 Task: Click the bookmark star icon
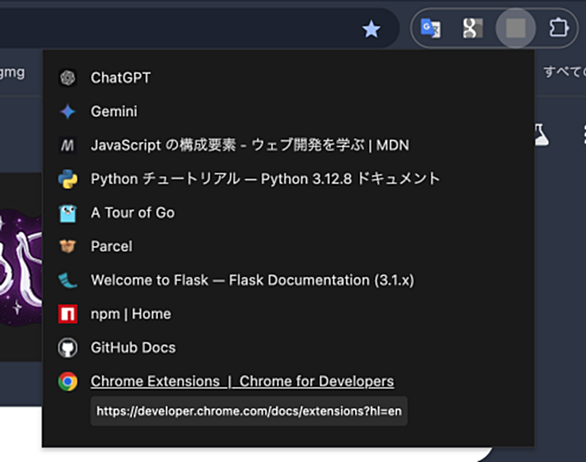click(x=371, y=29)
